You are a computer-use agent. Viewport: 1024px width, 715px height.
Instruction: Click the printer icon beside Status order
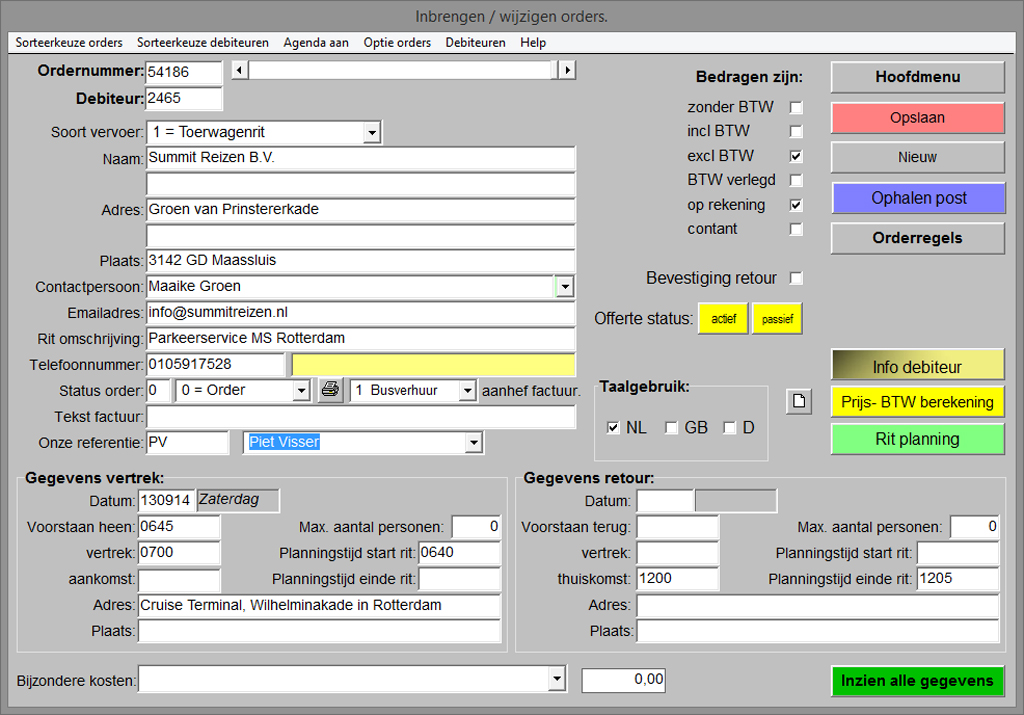(330, 390)
